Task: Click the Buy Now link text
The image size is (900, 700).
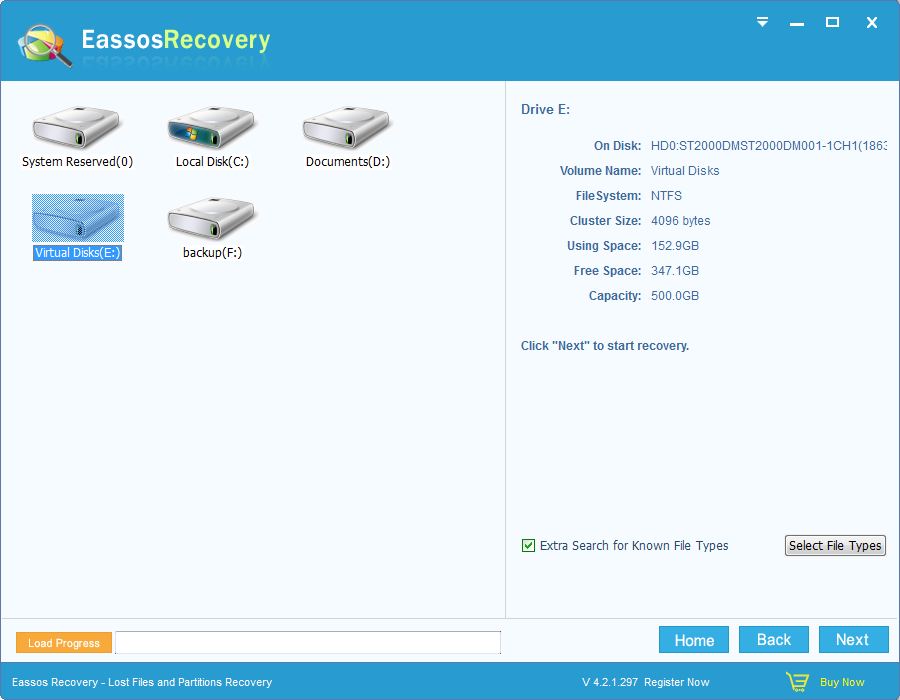Action: (x=842, y=682)
